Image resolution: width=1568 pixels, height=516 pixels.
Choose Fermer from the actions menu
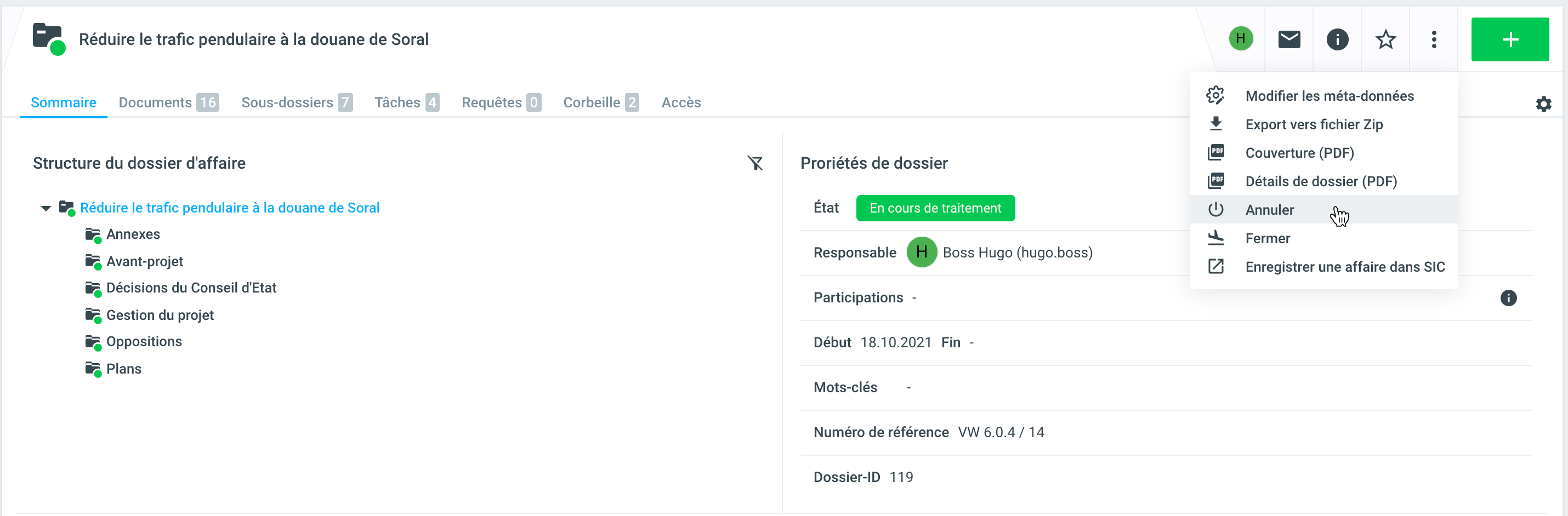[x=1268, y=238]
